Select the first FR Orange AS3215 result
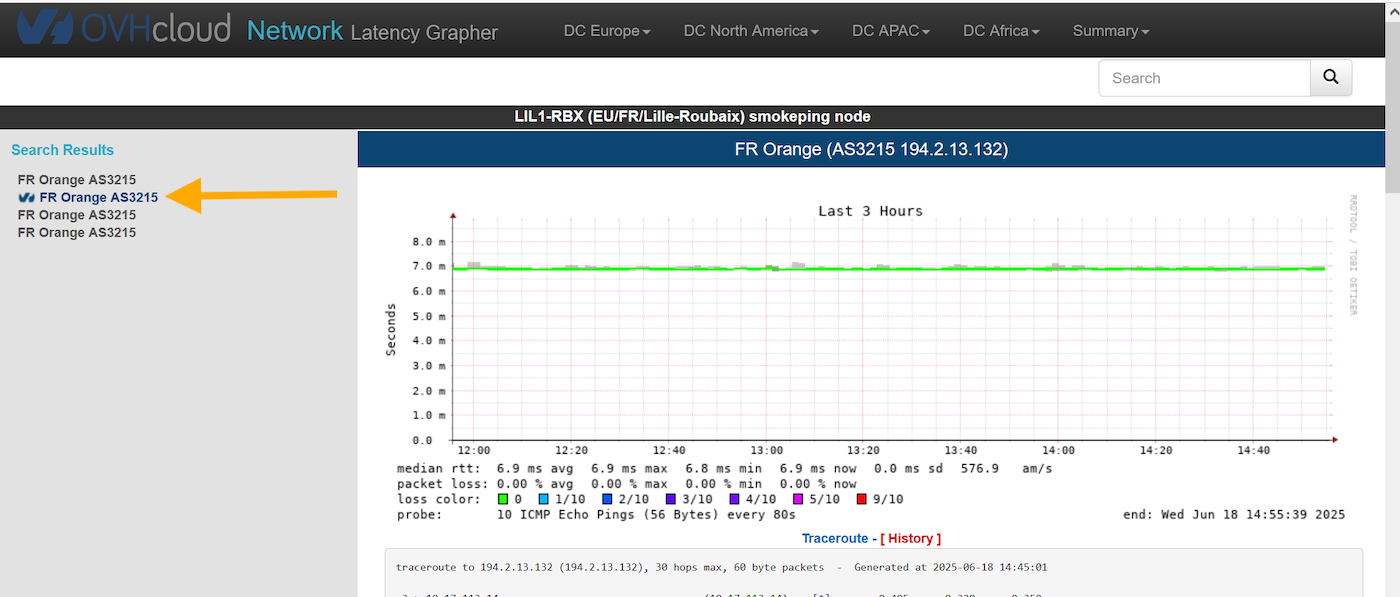This screenshot has height=597, width=1400. tap(77, 180)
